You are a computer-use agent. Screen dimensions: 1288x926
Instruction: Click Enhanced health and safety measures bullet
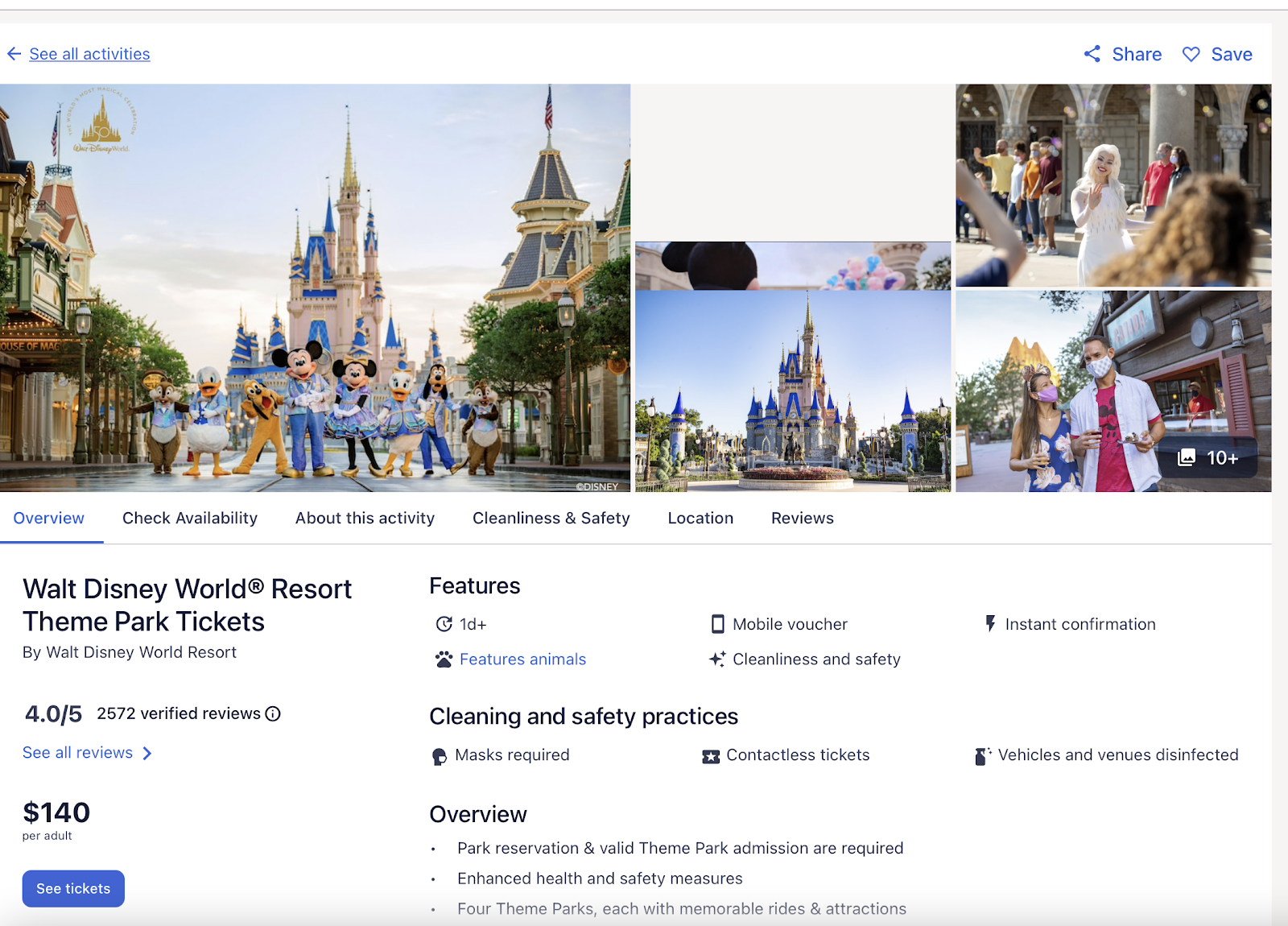pos(600,878)
